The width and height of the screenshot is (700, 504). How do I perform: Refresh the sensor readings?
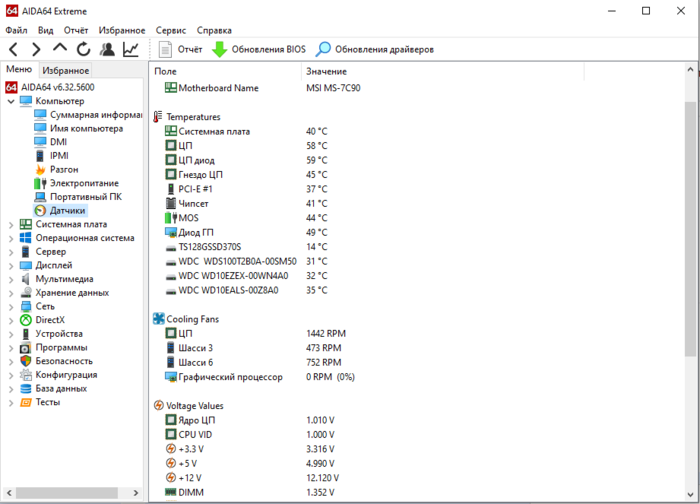pos(83,49)
